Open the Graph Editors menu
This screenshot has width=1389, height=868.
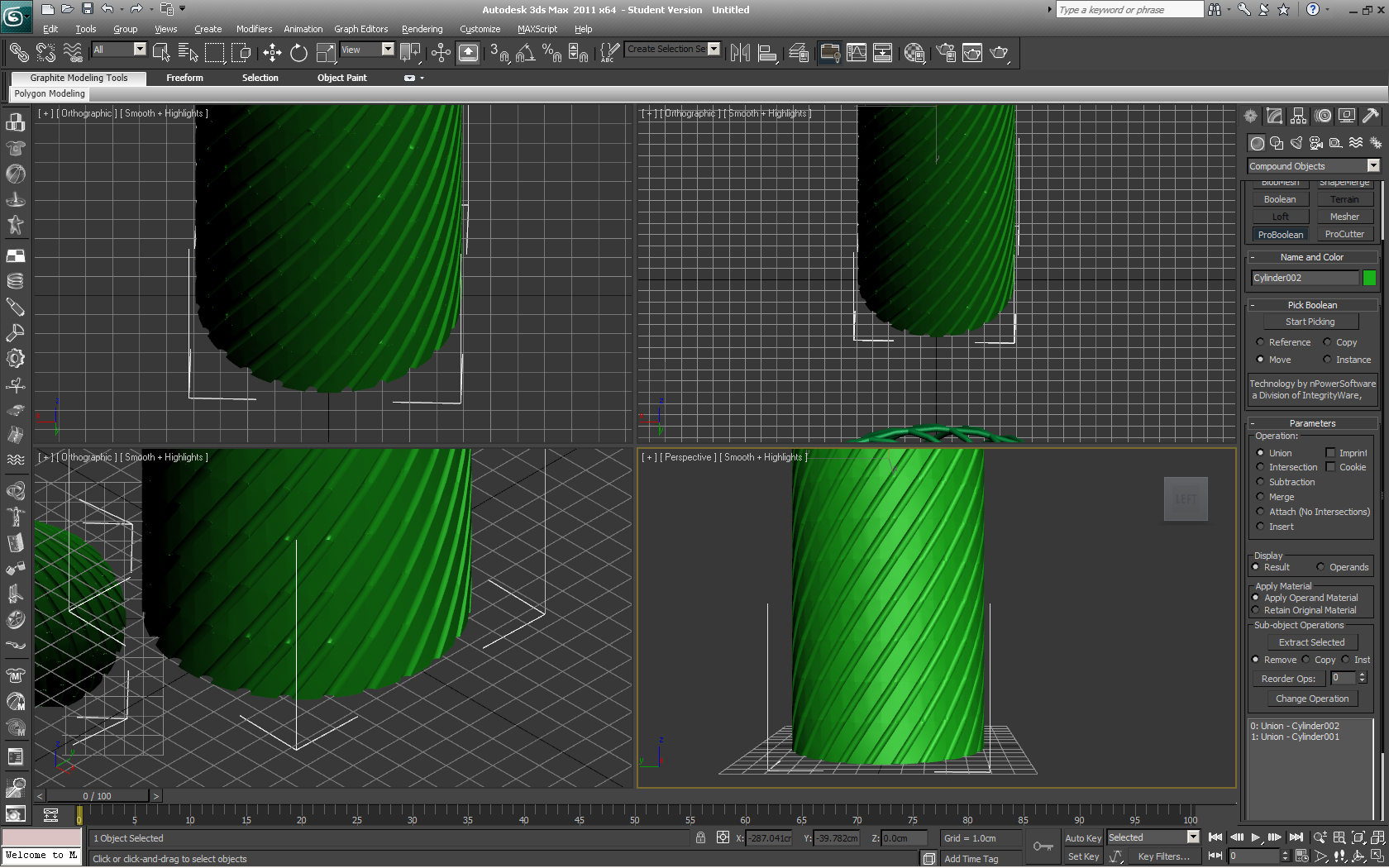(360, 29)
